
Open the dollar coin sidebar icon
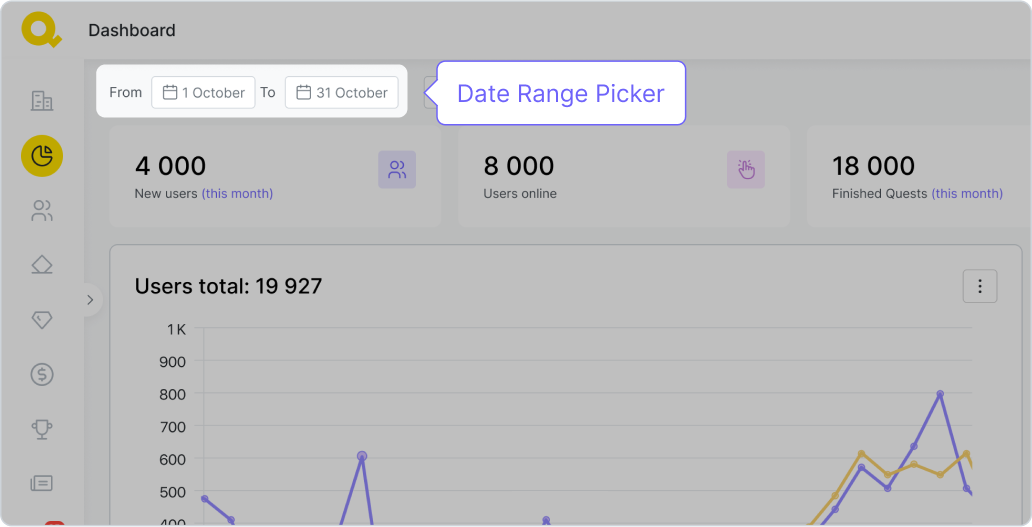click(42, 375)
